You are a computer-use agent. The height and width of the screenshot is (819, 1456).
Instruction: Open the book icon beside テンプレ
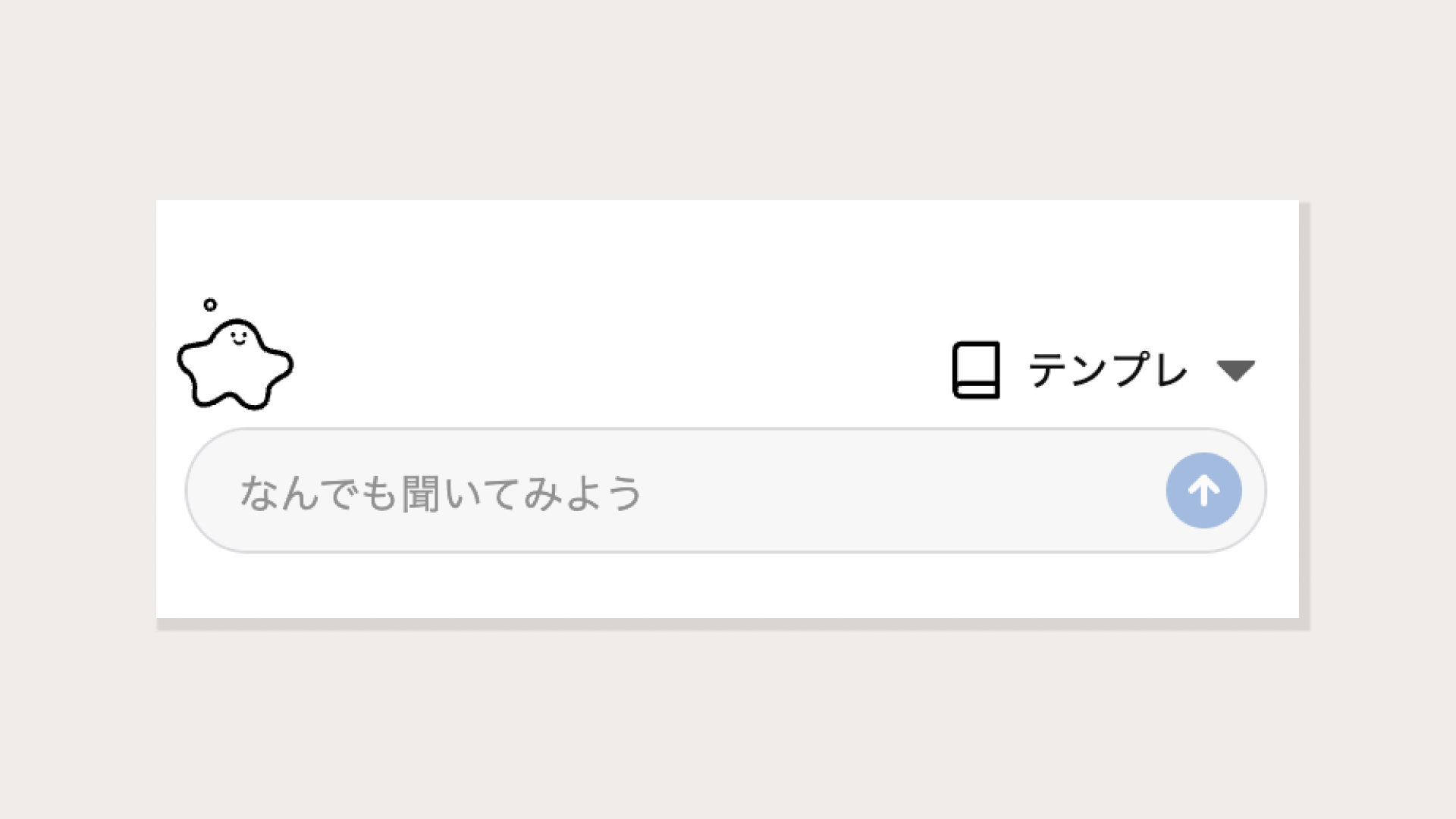point(976,370)
